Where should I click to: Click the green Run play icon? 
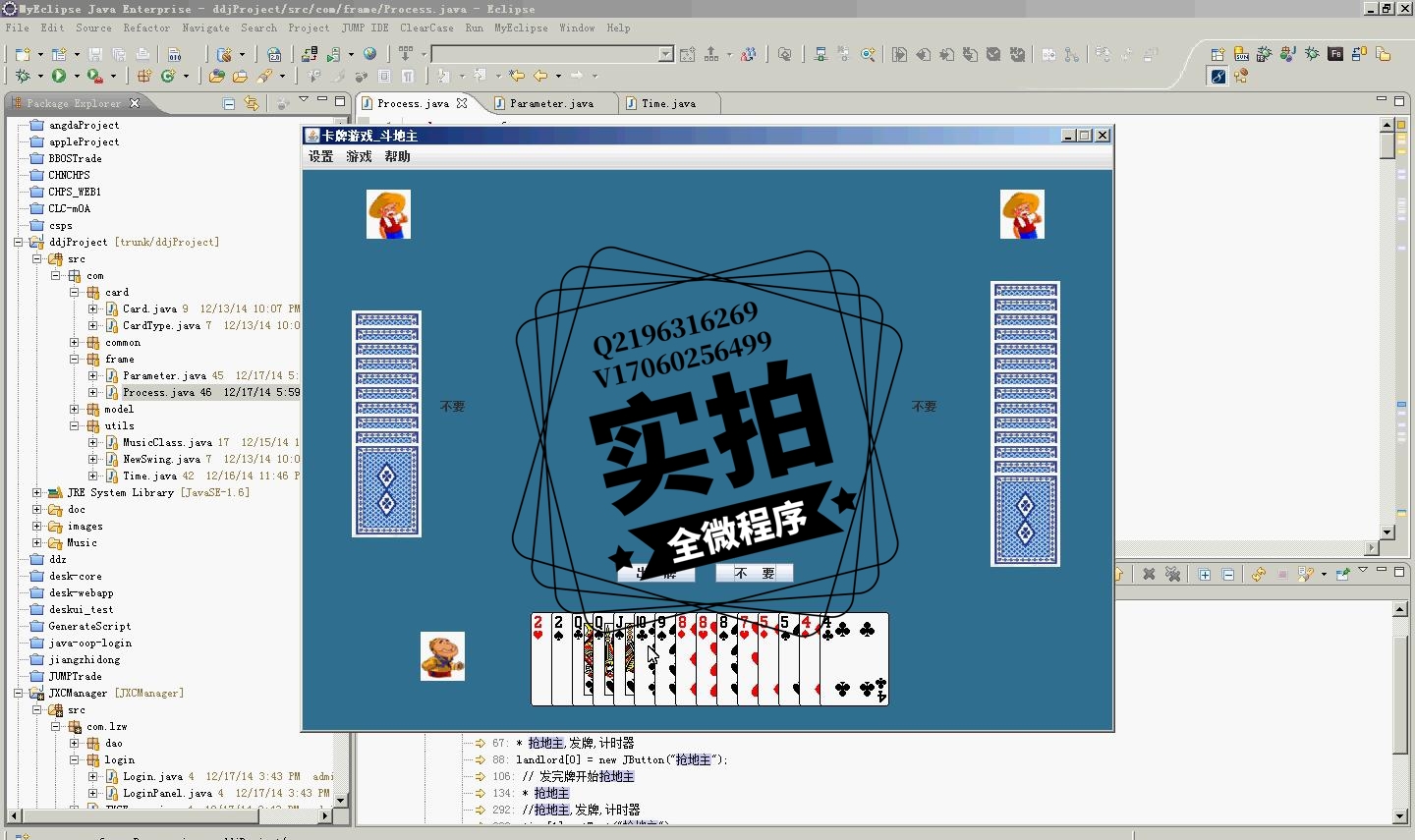(x=59, y=76)
